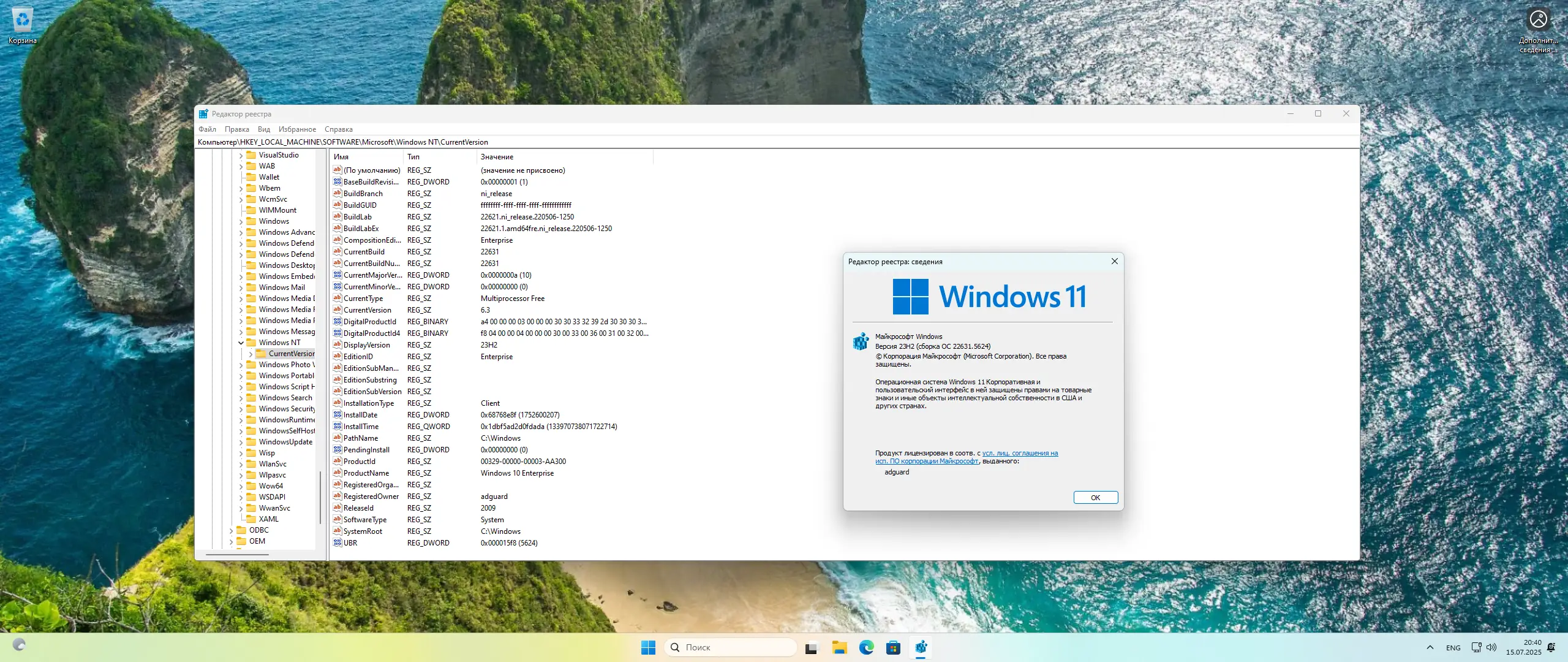Click the Windows Start button
The image size is (1568, 662).
[x=648, y=647]
